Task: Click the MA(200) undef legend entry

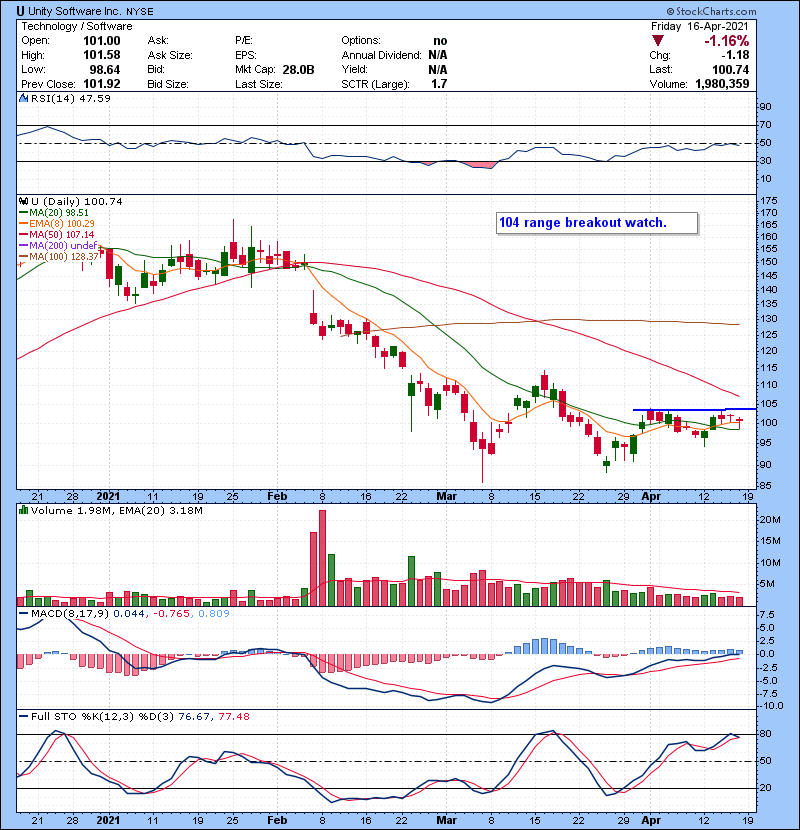Action: click(x=58, y=246)
